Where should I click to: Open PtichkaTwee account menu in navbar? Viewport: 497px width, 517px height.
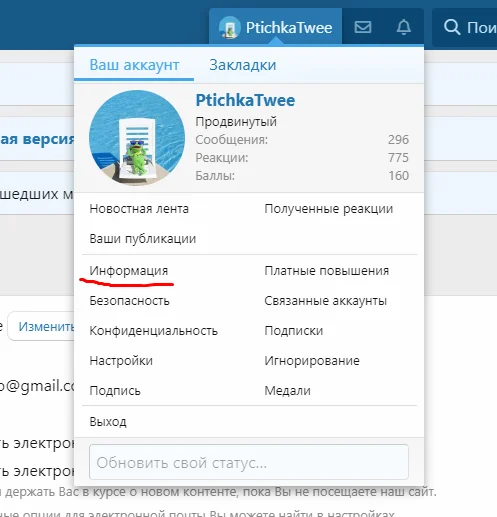pos(275,27)
